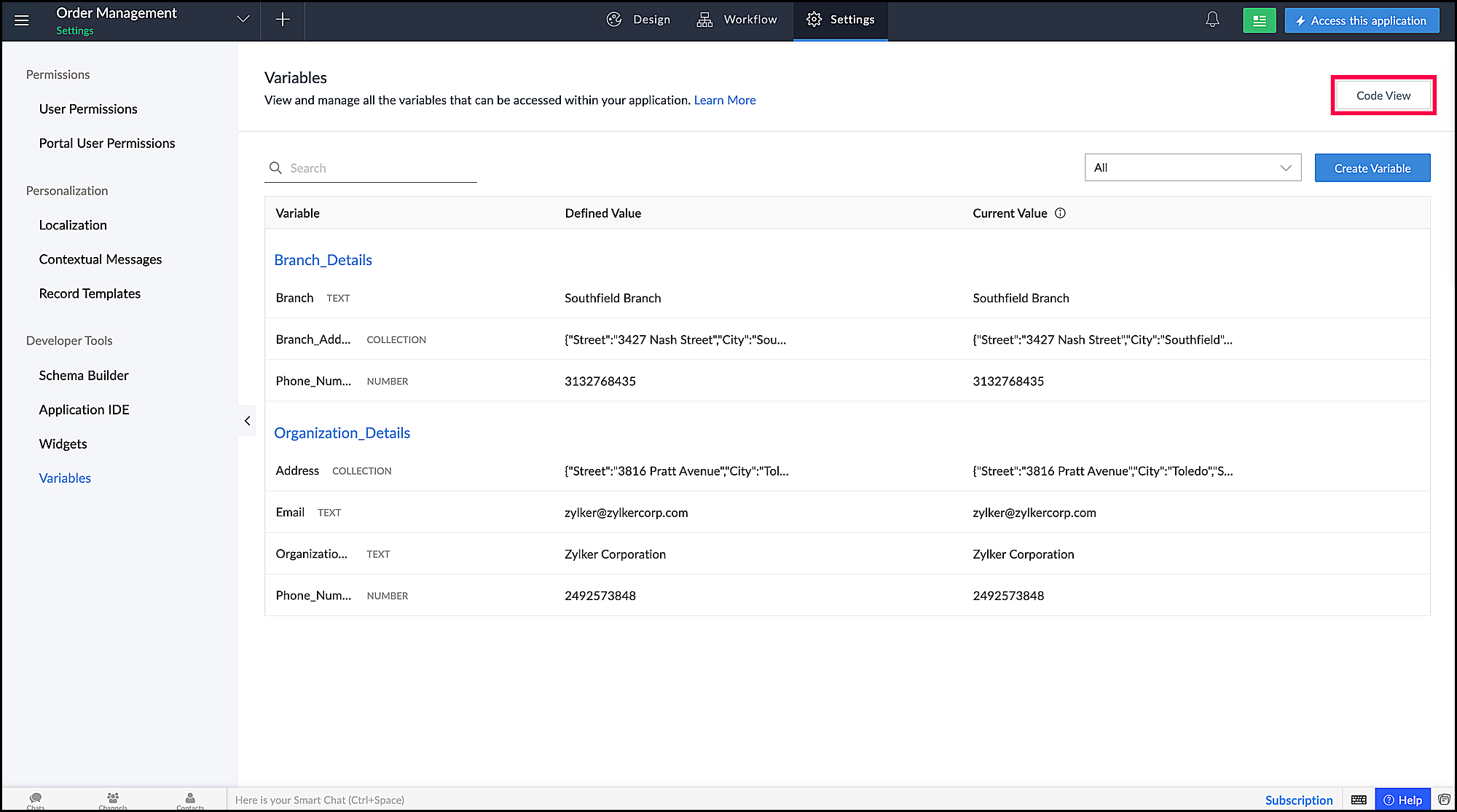Image resolution: width=1457 pixels, height=812 pixels.
Task: Expand the Order Management application dropdown
Action: tap(243, 20)
